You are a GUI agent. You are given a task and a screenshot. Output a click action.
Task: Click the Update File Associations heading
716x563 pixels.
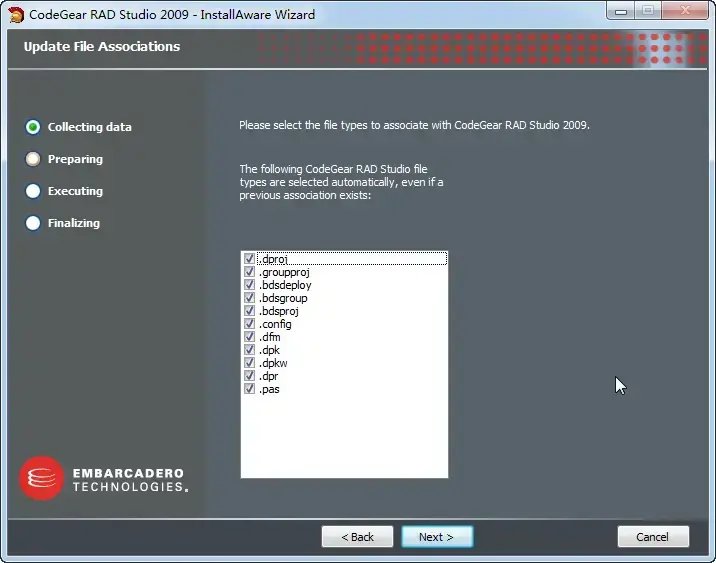[x=102, y=47]
